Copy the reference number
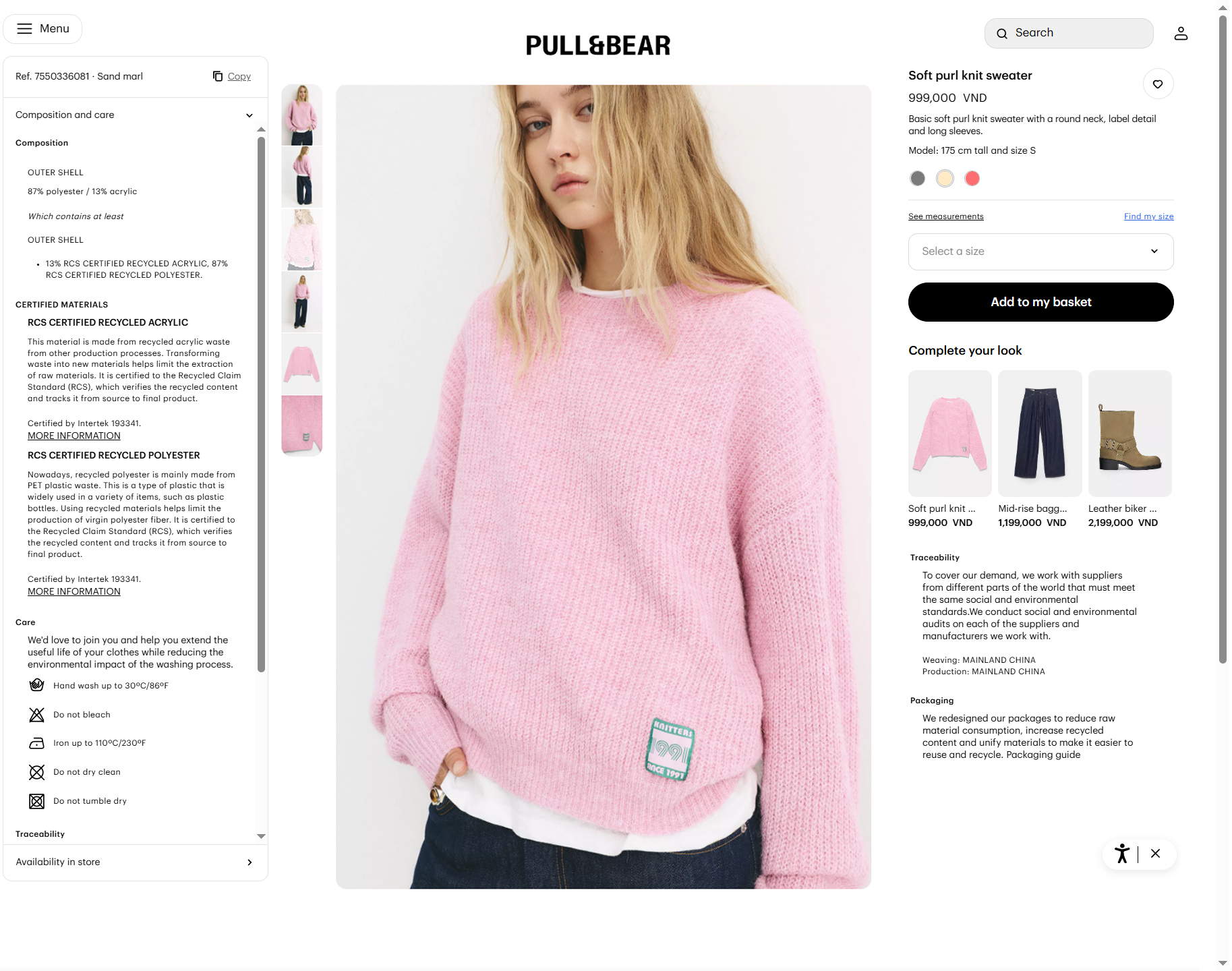Viewport: 1232px width, 971px height. point(232,76)
